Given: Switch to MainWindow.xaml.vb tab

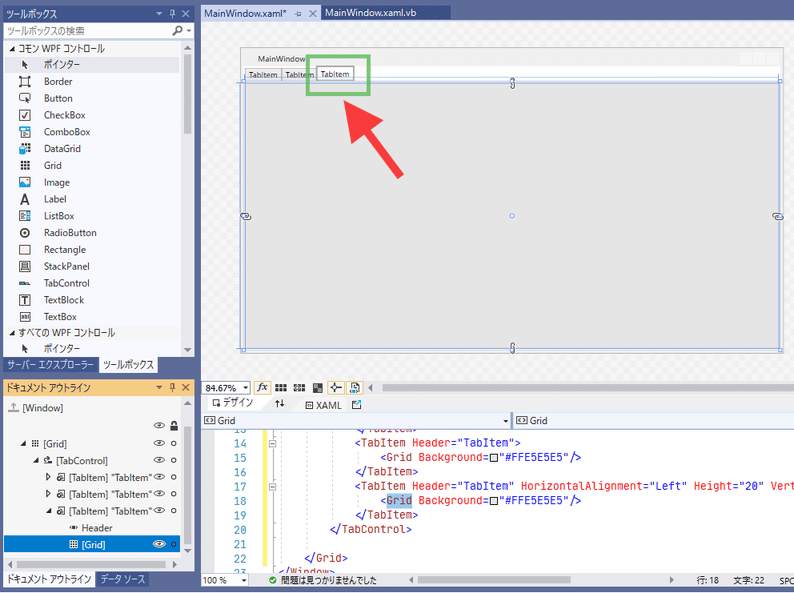Looking at the screenshot, I should (370, 12).
